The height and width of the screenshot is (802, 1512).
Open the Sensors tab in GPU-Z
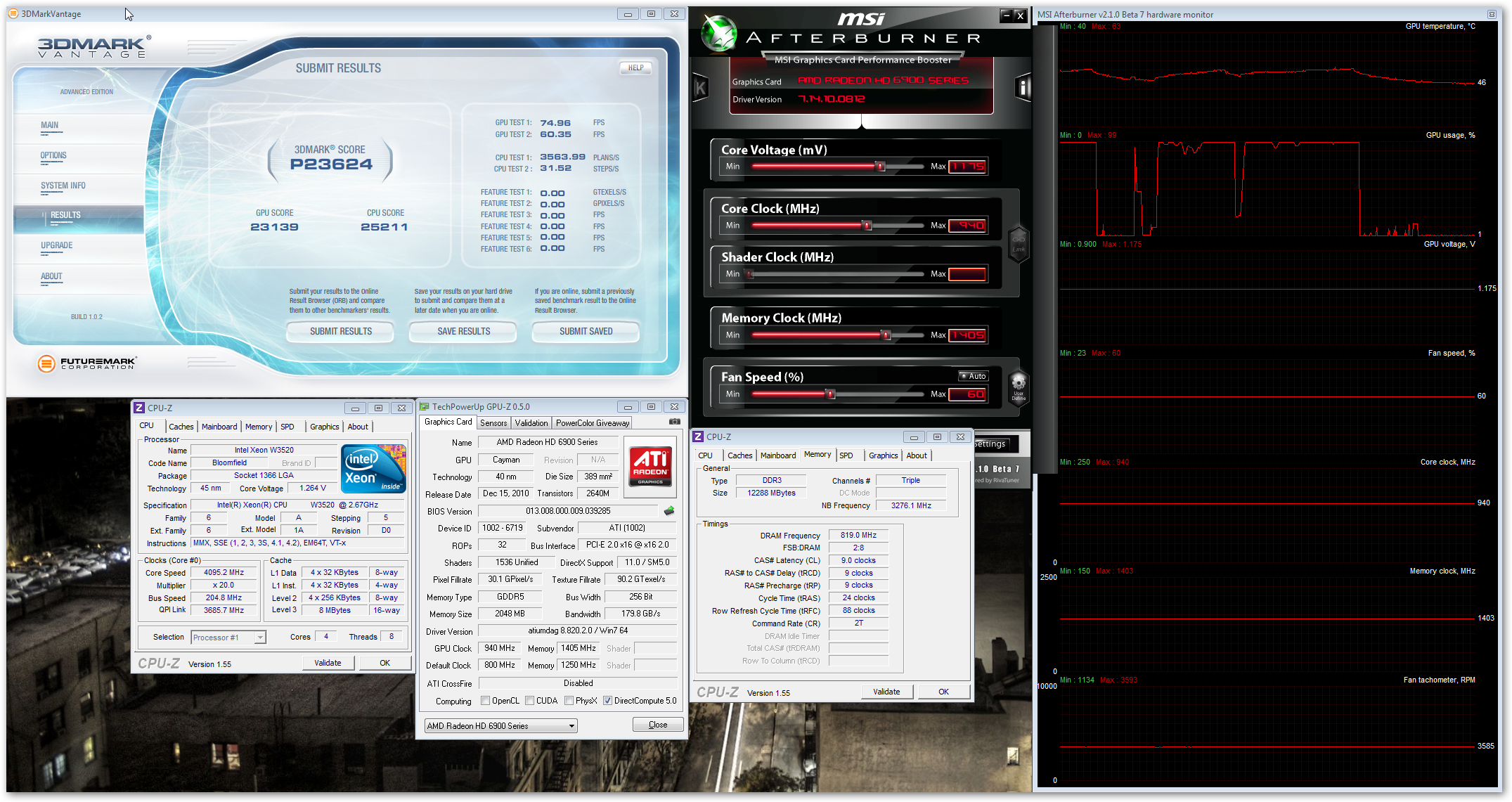point(493,423)
